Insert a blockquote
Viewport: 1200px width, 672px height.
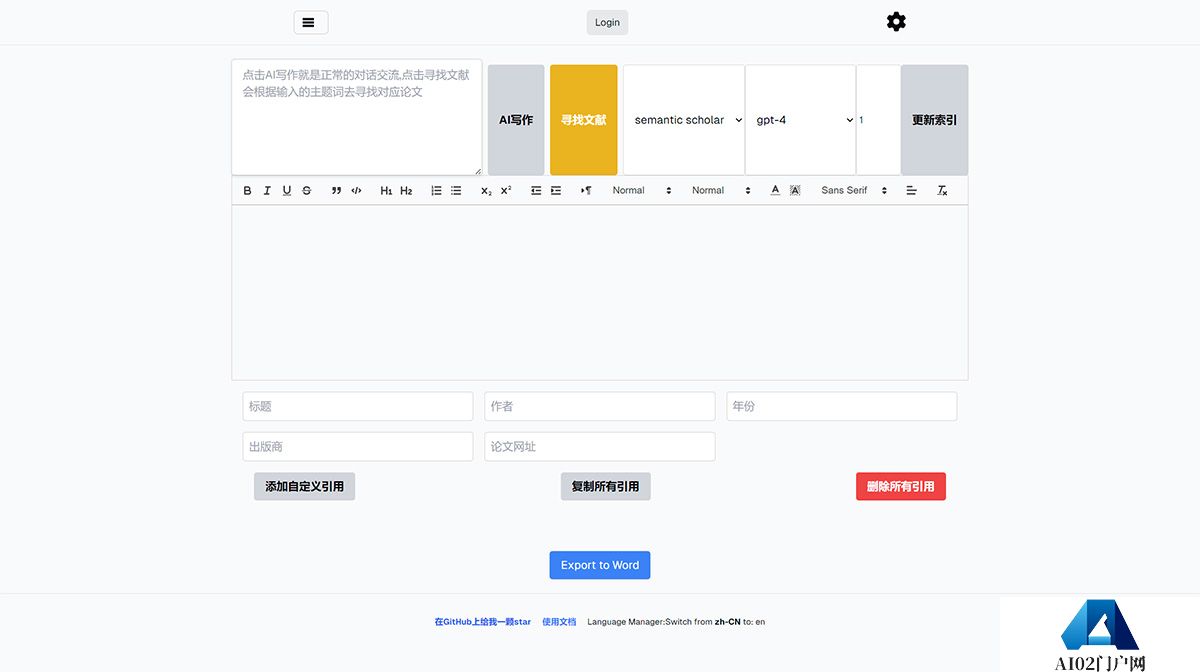[x=336, y=190]
